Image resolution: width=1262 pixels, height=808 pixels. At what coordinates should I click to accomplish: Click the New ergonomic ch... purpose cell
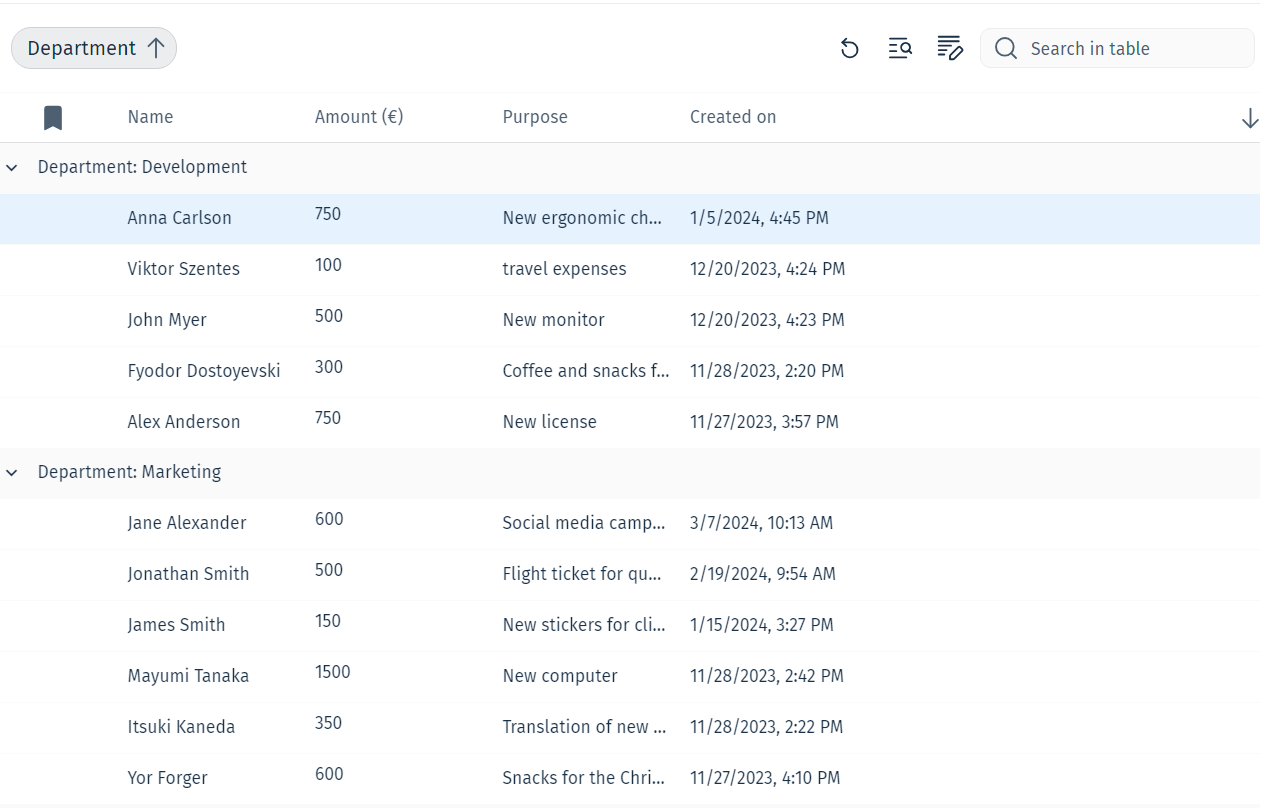click(582, 218)
